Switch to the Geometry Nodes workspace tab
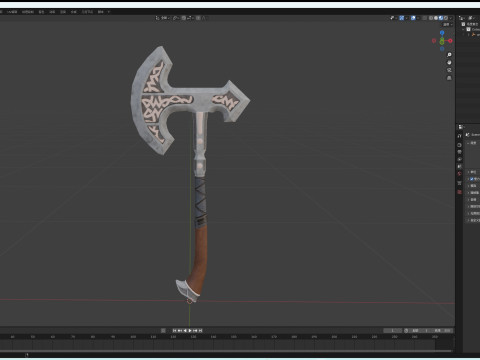 click(x=87, y=12)
